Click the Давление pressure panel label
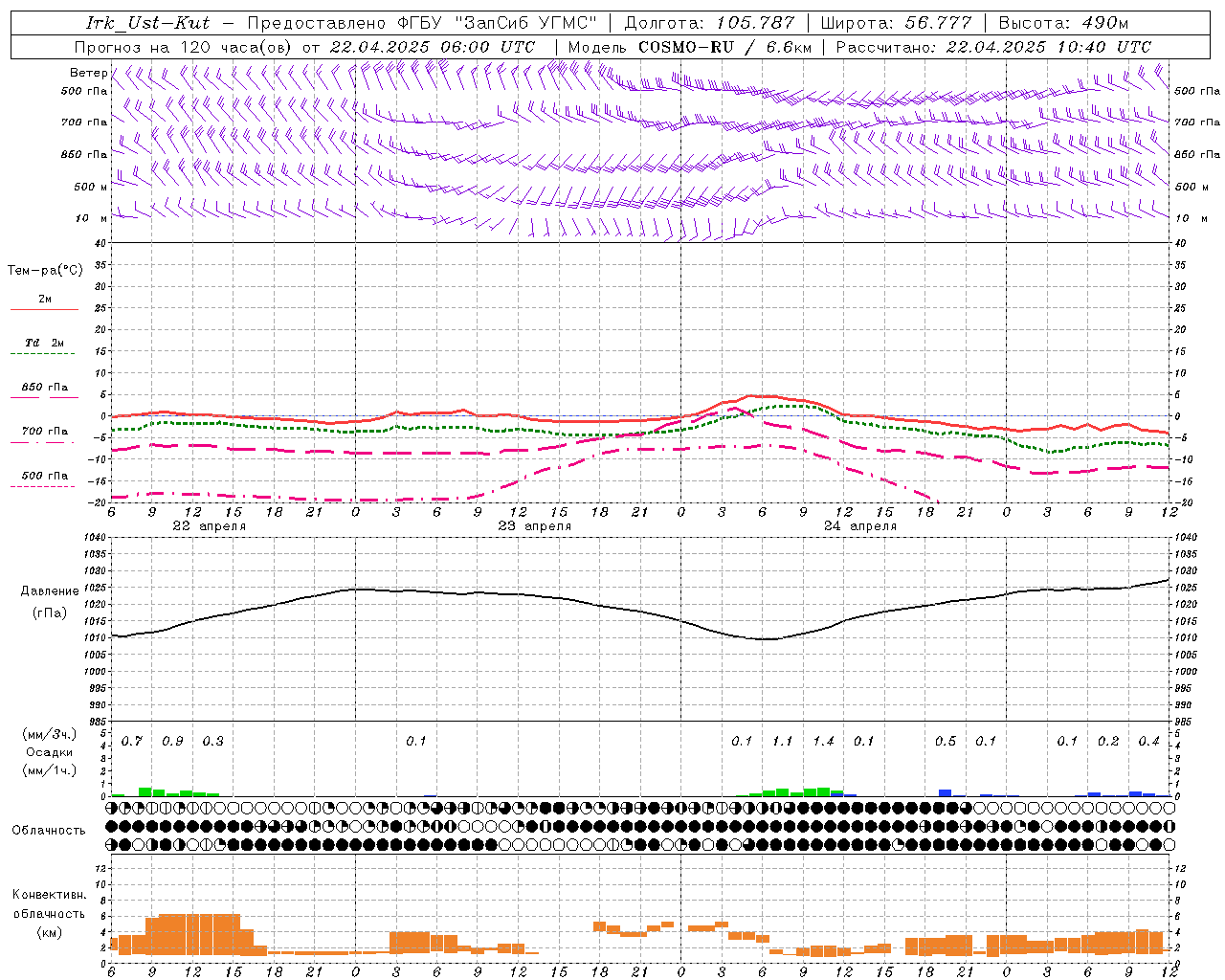This screenshot has height=980, width=1225. 49,591
